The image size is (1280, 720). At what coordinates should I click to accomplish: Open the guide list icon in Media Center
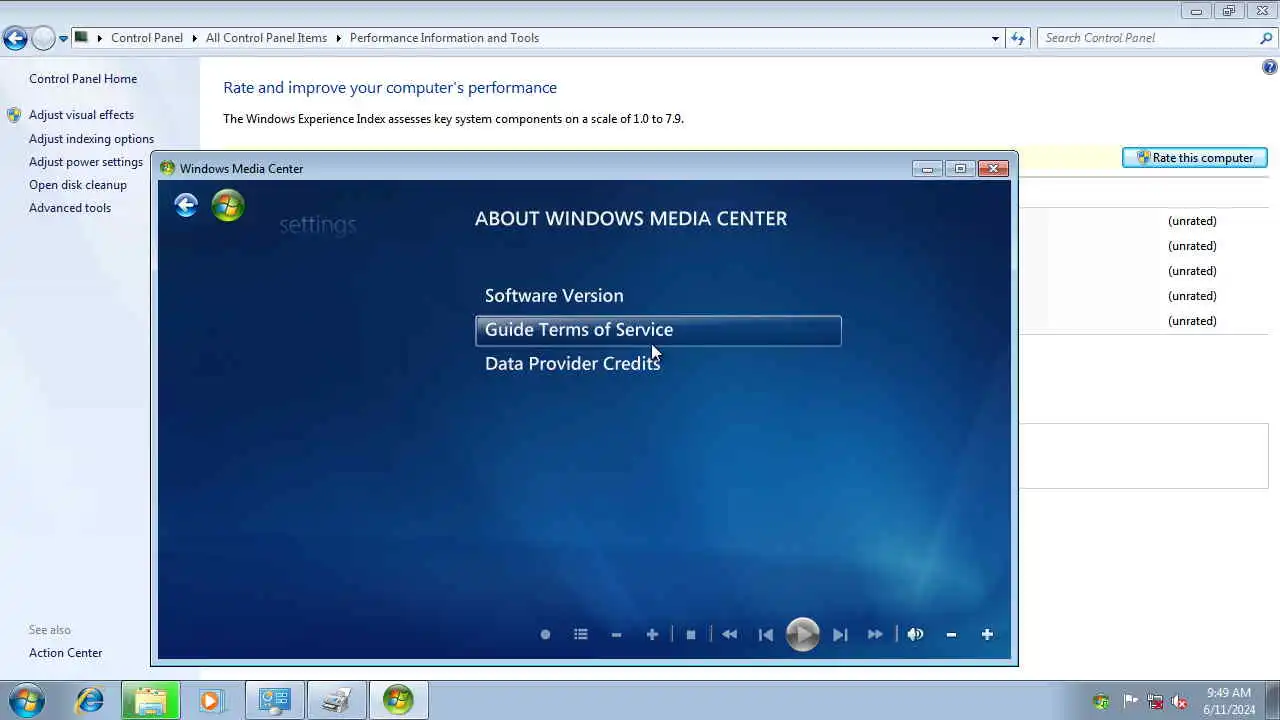581,634
